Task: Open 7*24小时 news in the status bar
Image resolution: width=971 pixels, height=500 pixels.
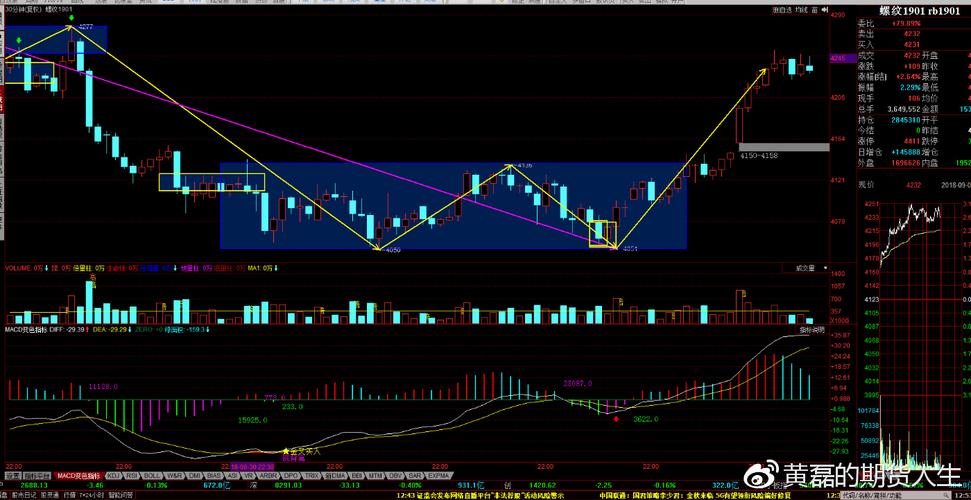Action: tap(93, 495)
